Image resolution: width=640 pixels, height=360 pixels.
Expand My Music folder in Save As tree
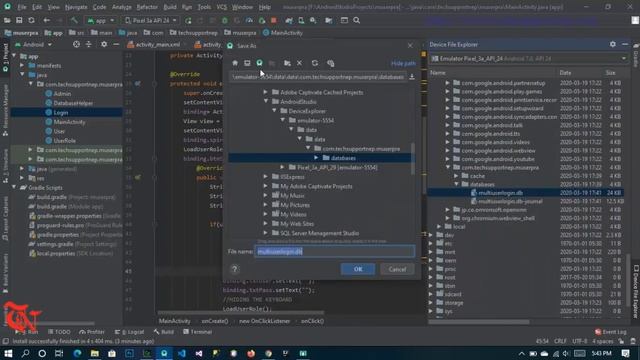(266, 196)
